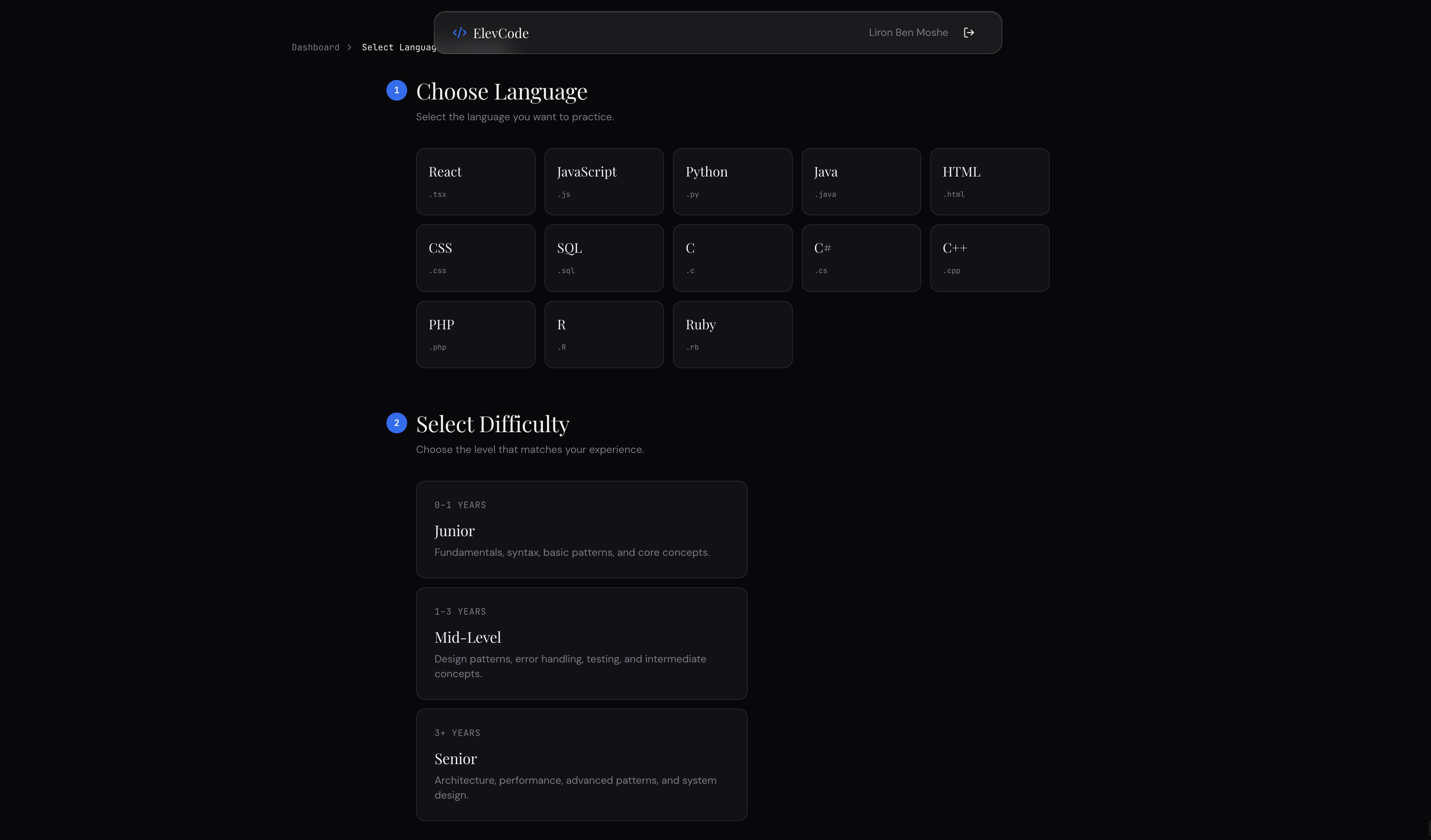Click the blue step 2 badge numbered circle
Screen dimensions: 1431x840
[396, 423]
